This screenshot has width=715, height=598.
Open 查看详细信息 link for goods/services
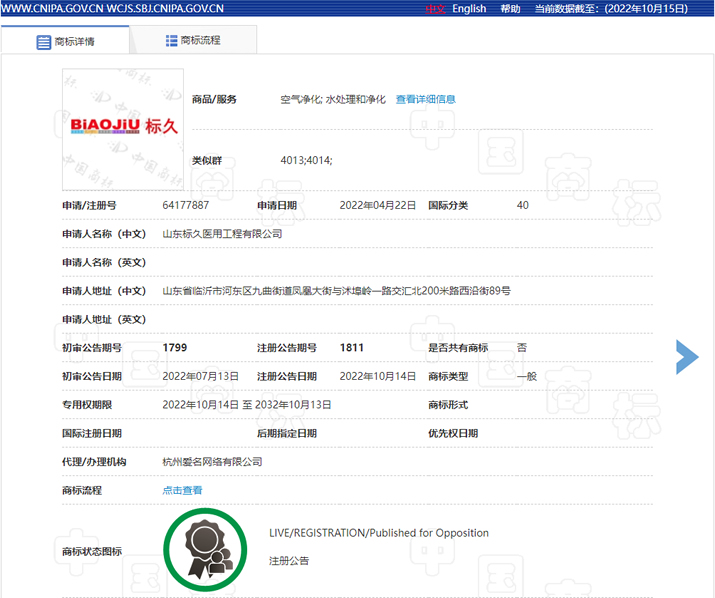tap(425, 99)
